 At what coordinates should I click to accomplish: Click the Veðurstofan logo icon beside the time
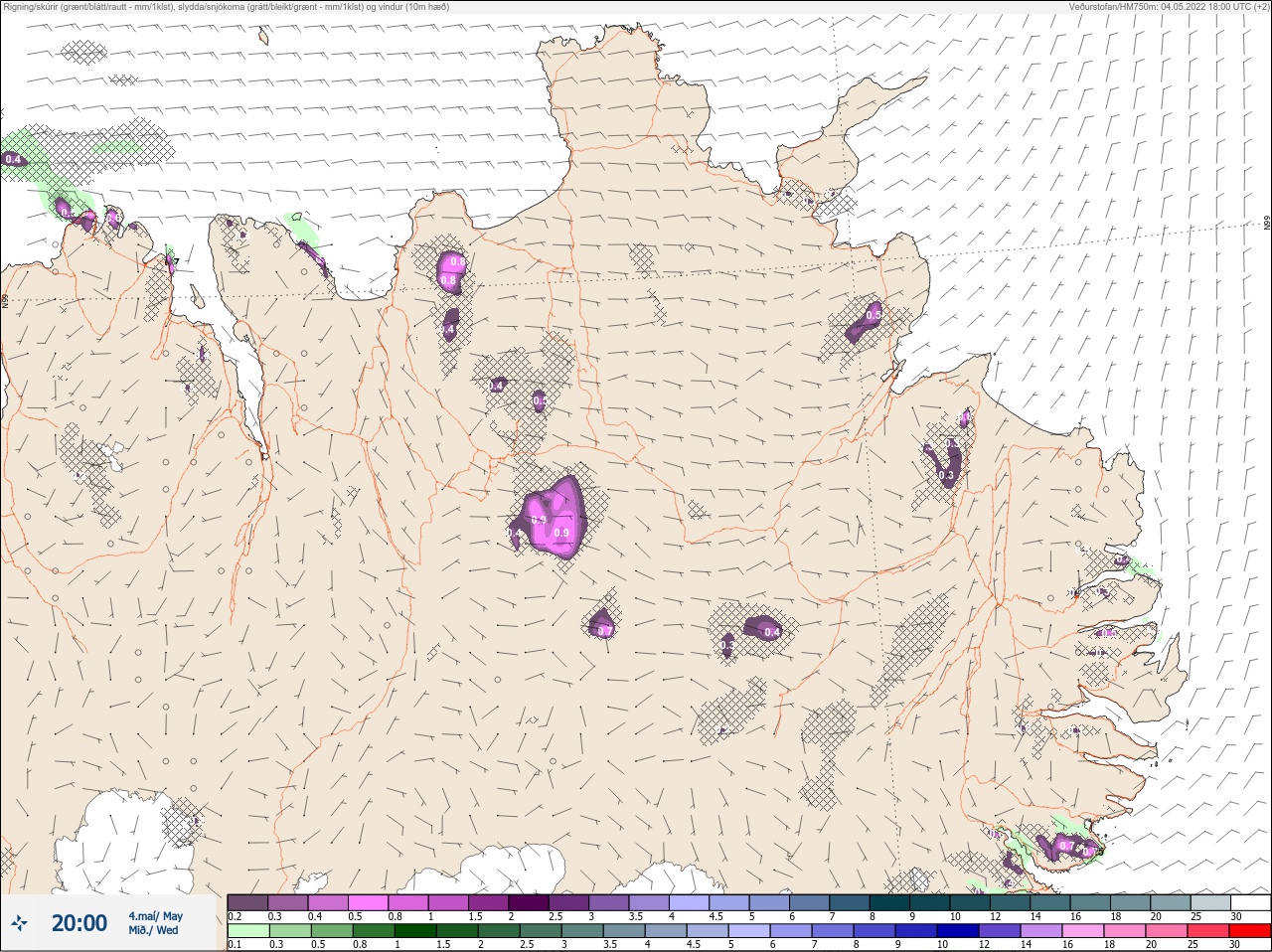pyautogui.click(x=19, y=923)
